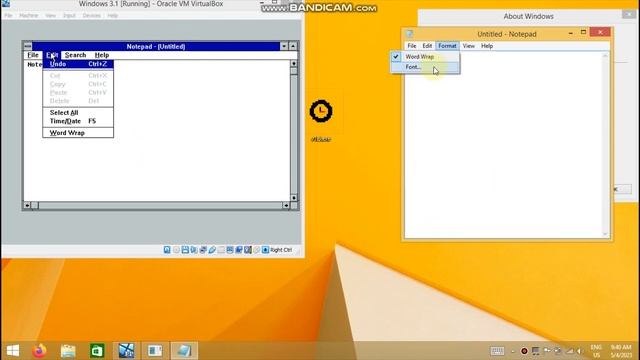Choose Select All in the Edit menu
Screen dimensions: 640x360
[x=78, y=113]
